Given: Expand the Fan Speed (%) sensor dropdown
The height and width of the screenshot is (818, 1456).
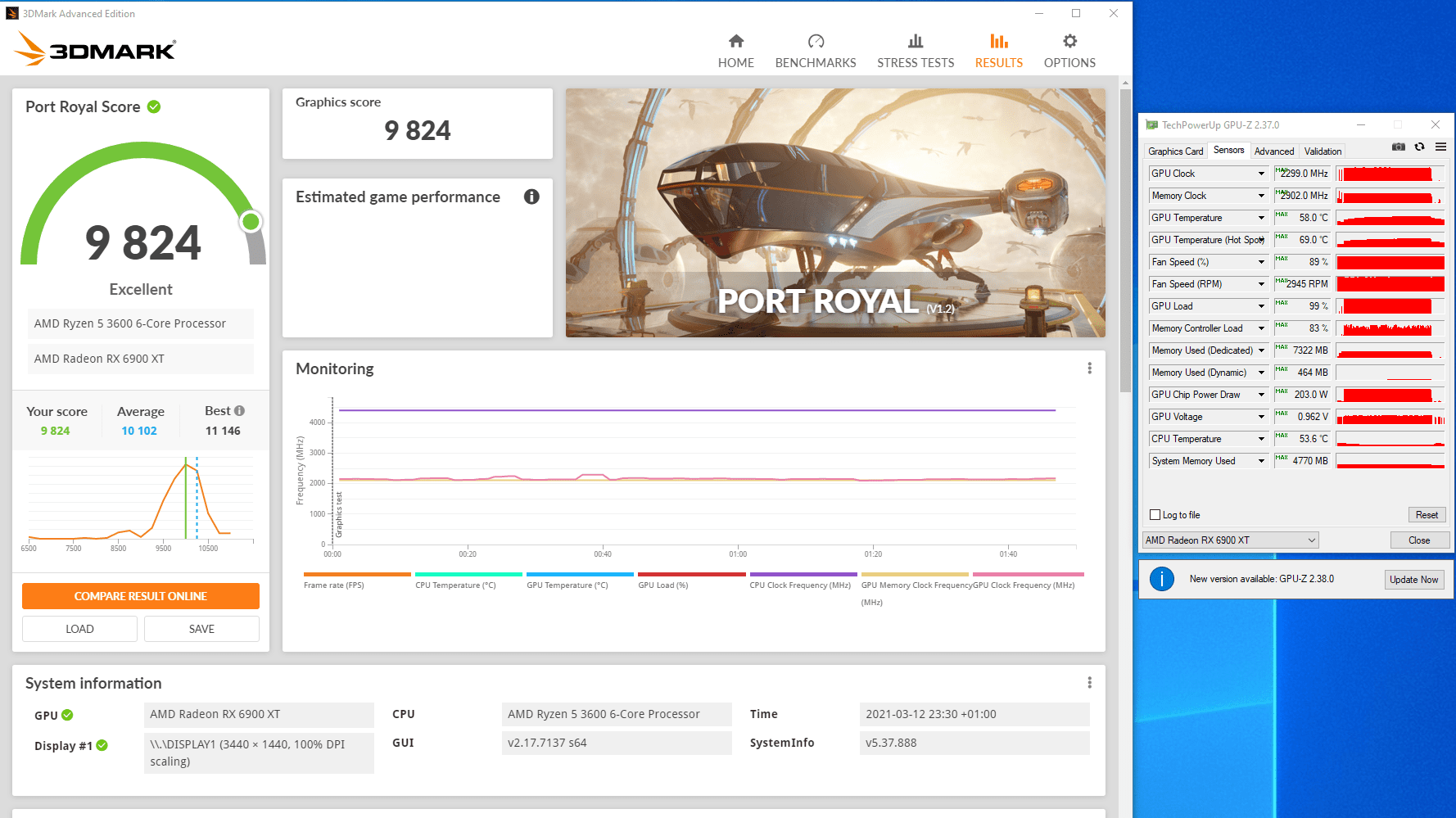Looking at the screenshot, I should [x=1261, y=262].
